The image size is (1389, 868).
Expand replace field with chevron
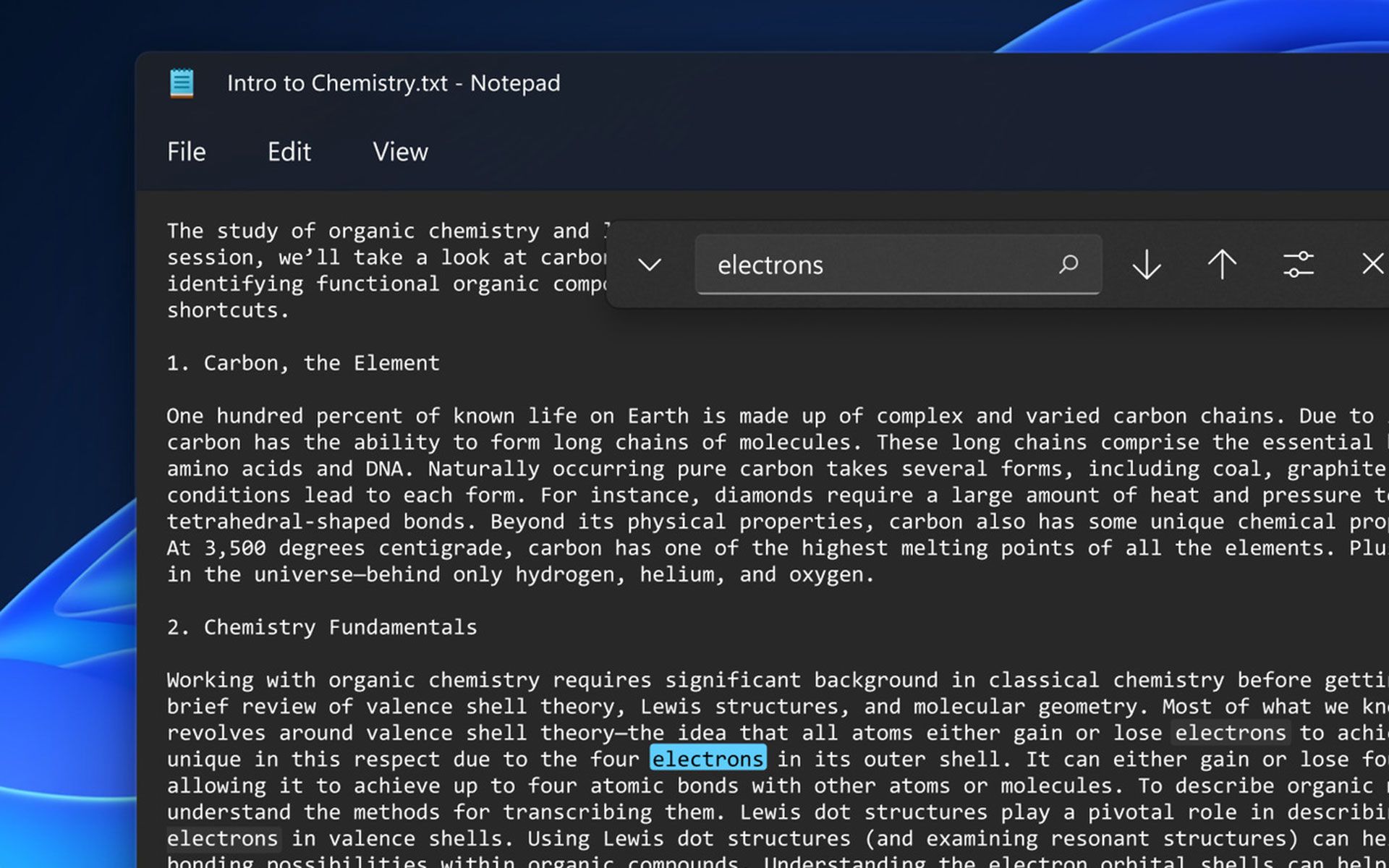650,265
